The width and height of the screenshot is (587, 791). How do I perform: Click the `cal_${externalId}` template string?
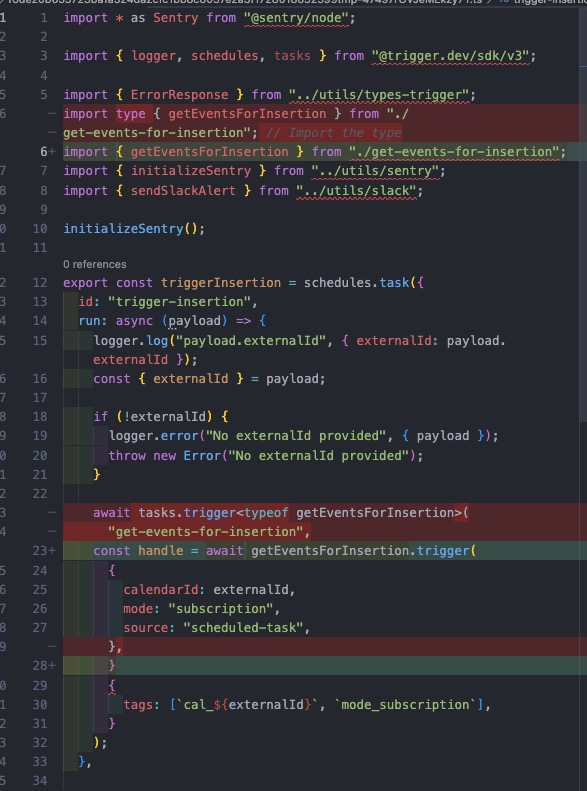tap(247, 705)
